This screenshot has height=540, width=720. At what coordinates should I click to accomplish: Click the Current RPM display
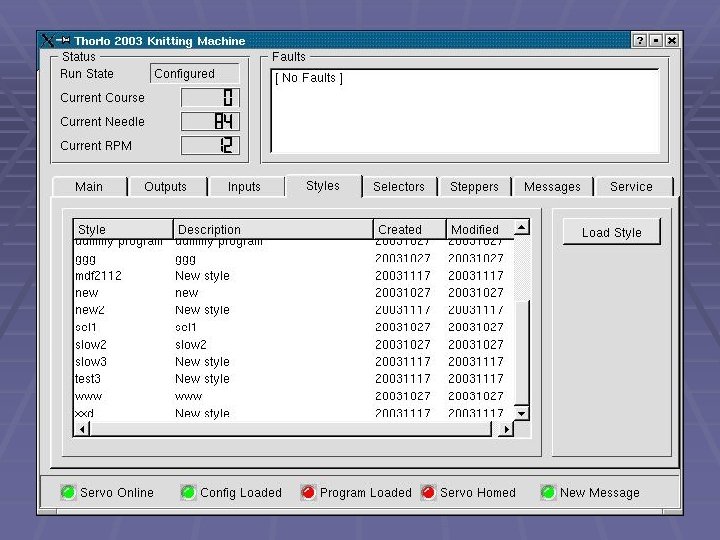tap(210, 146)
